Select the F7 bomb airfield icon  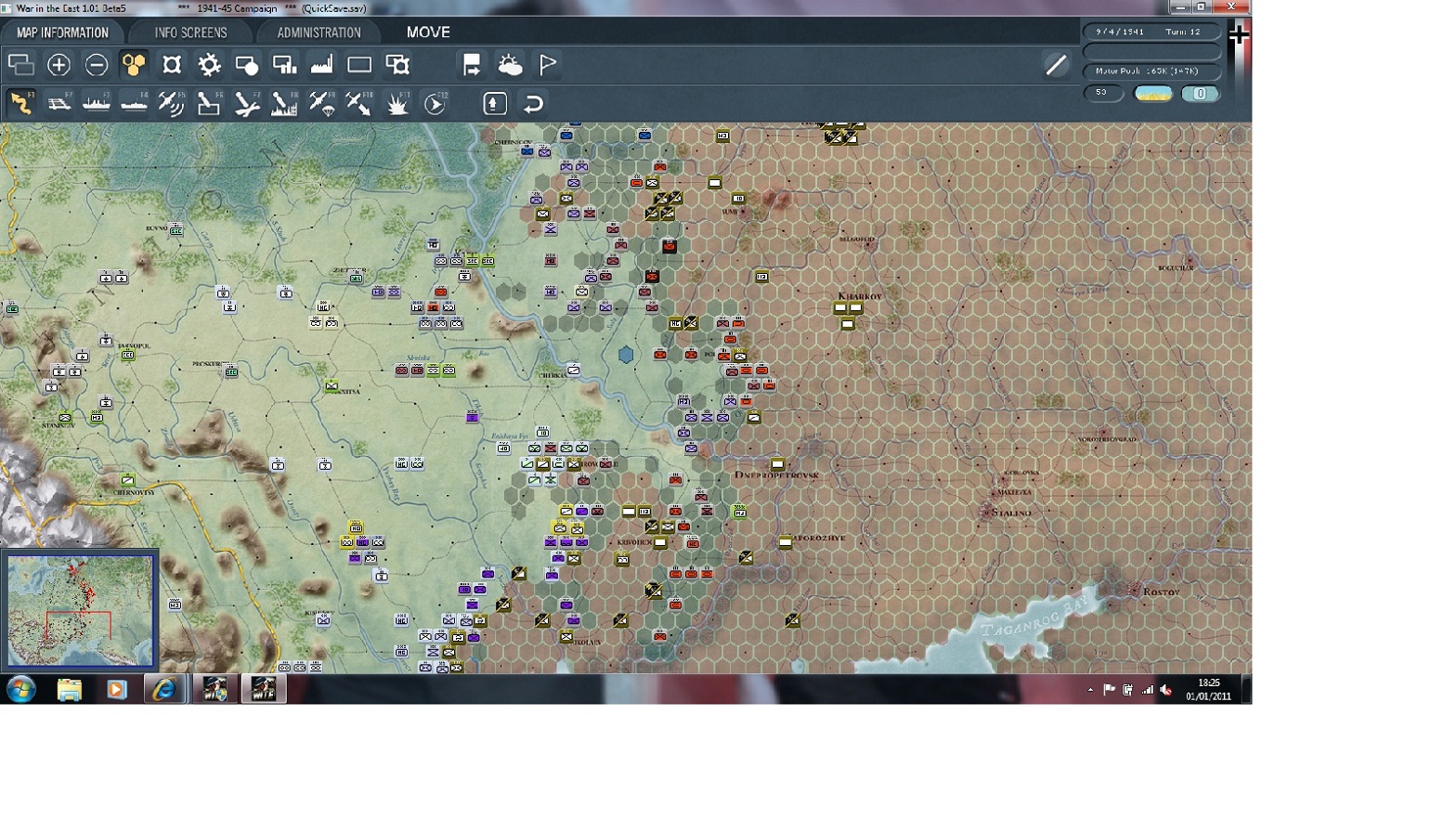(x=247, y=103)
